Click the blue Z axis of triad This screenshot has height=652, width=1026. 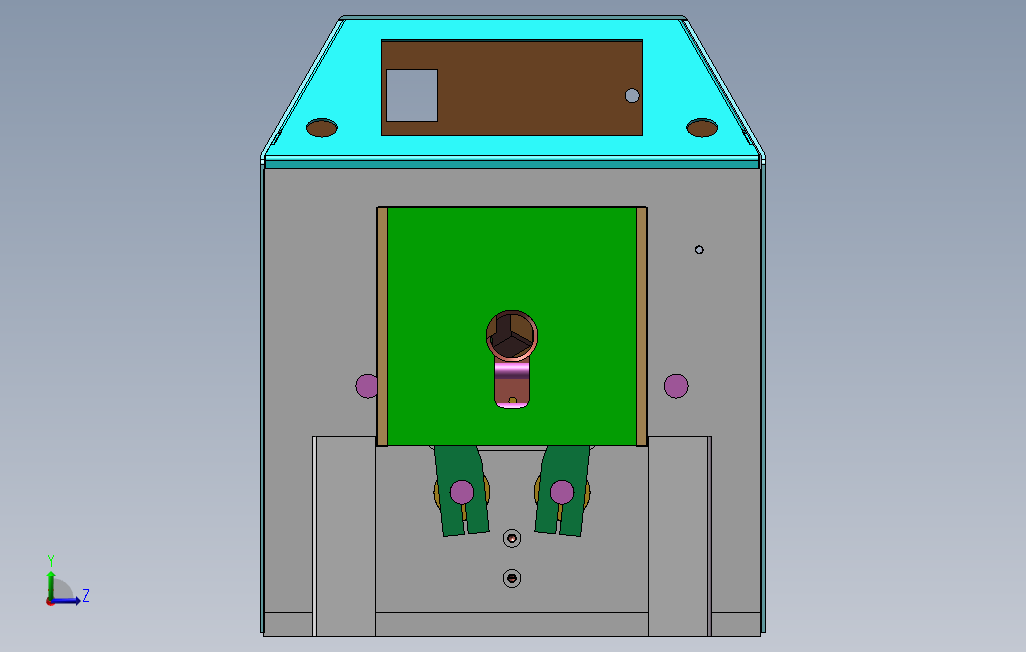[x=67, y=601]
